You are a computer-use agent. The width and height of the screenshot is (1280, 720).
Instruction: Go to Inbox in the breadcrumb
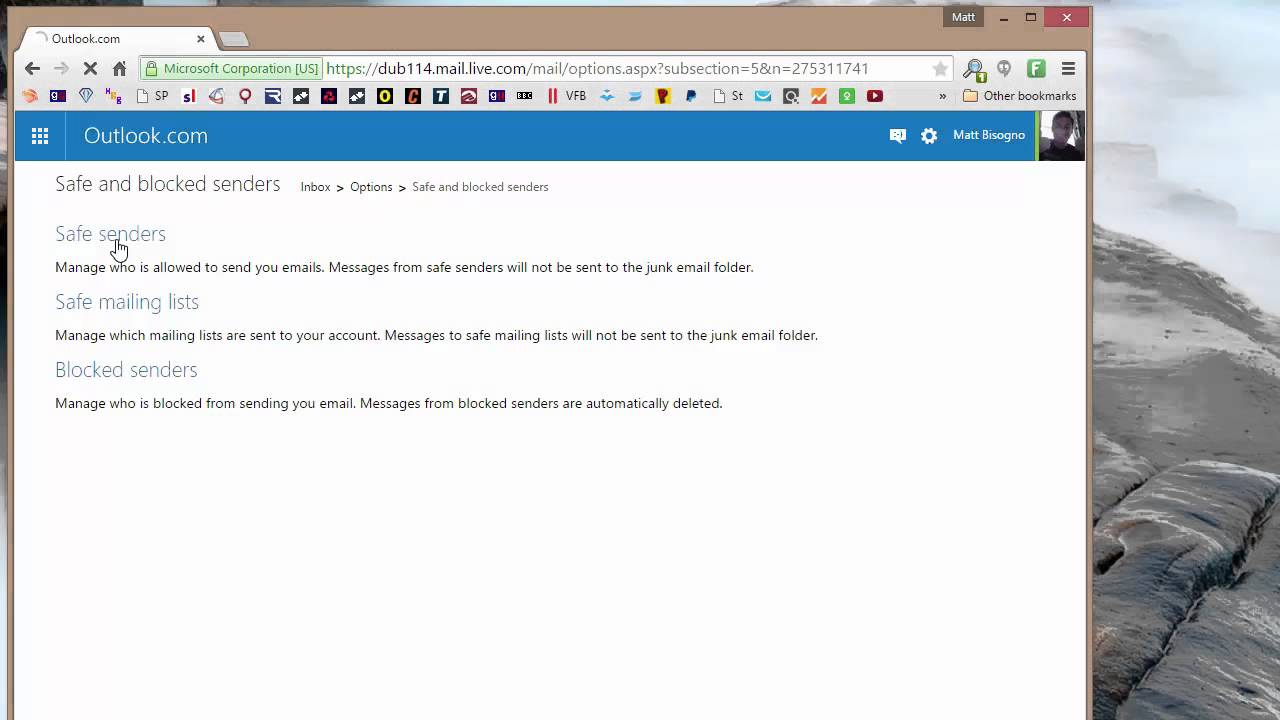[315, 187]
